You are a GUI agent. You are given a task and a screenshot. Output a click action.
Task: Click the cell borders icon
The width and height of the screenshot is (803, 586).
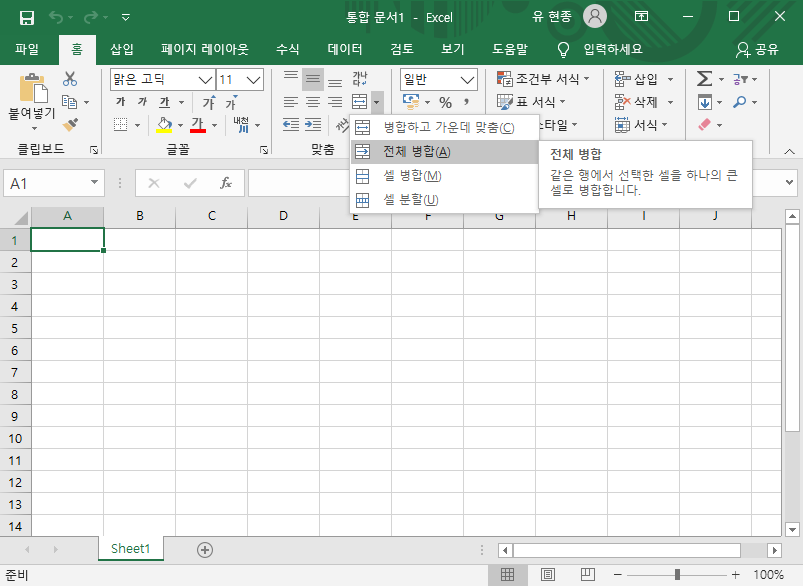121,124
